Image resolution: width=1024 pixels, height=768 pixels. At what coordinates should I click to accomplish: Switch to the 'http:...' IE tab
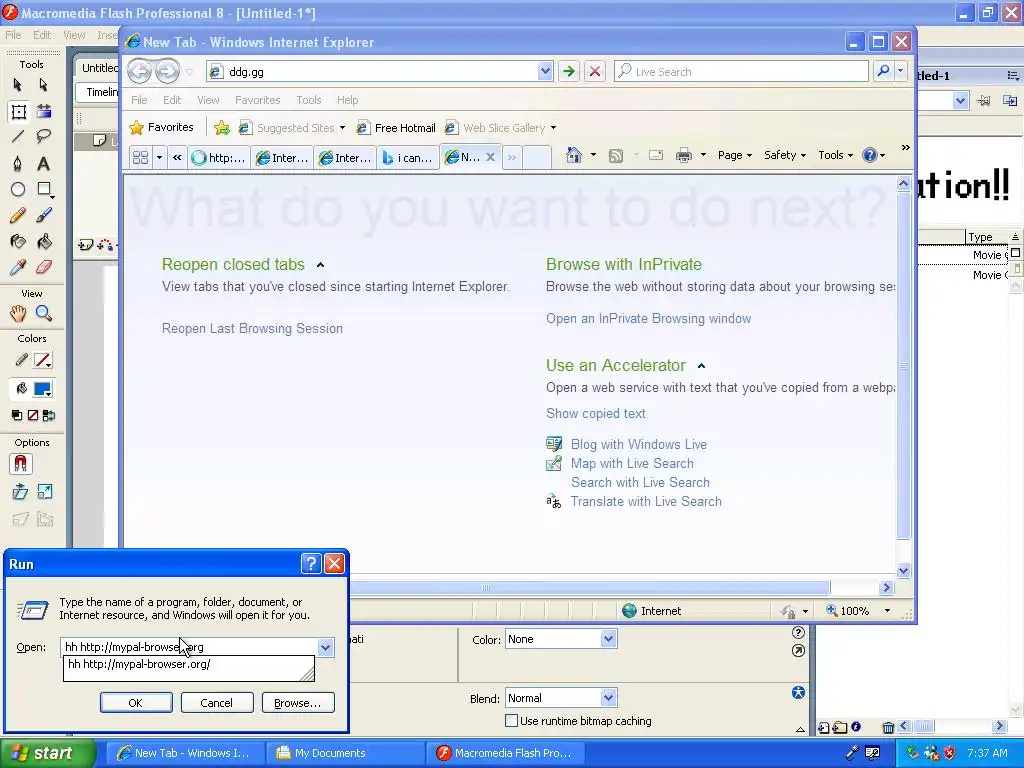pos(219,157)
